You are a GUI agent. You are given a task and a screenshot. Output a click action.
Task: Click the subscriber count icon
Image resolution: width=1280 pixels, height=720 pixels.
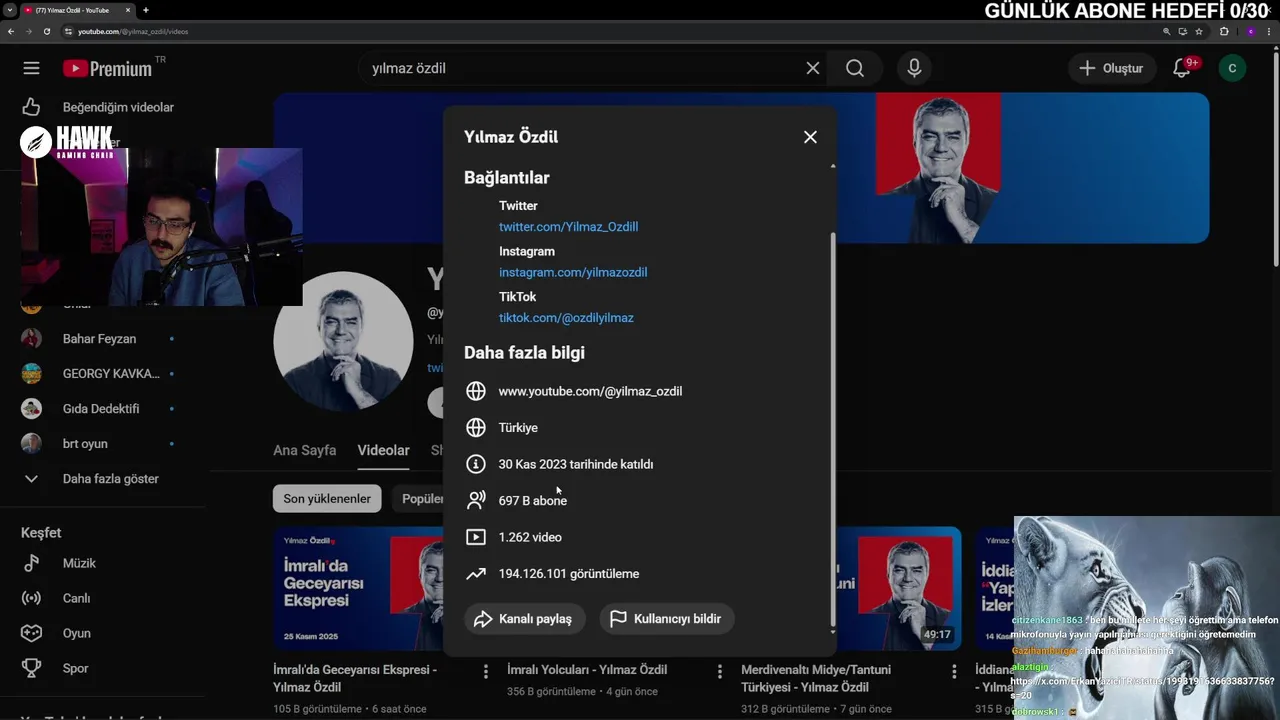click(x=476, y=501)
